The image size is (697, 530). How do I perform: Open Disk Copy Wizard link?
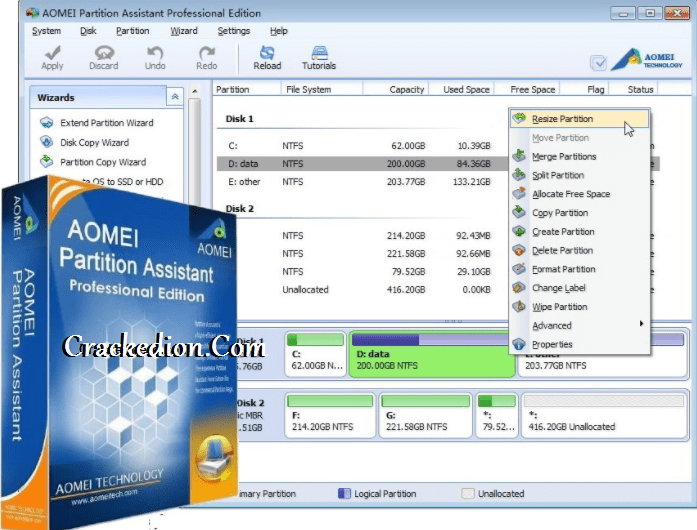coord(95,142)
